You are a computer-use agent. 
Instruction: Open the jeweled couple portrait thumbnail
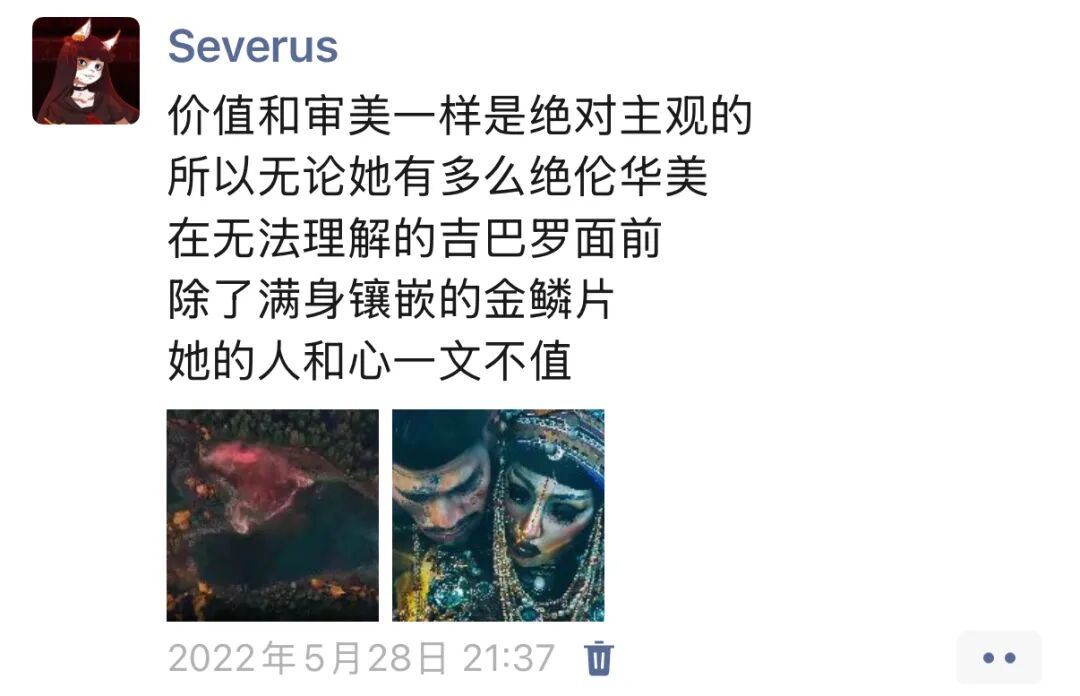[498, 515]
